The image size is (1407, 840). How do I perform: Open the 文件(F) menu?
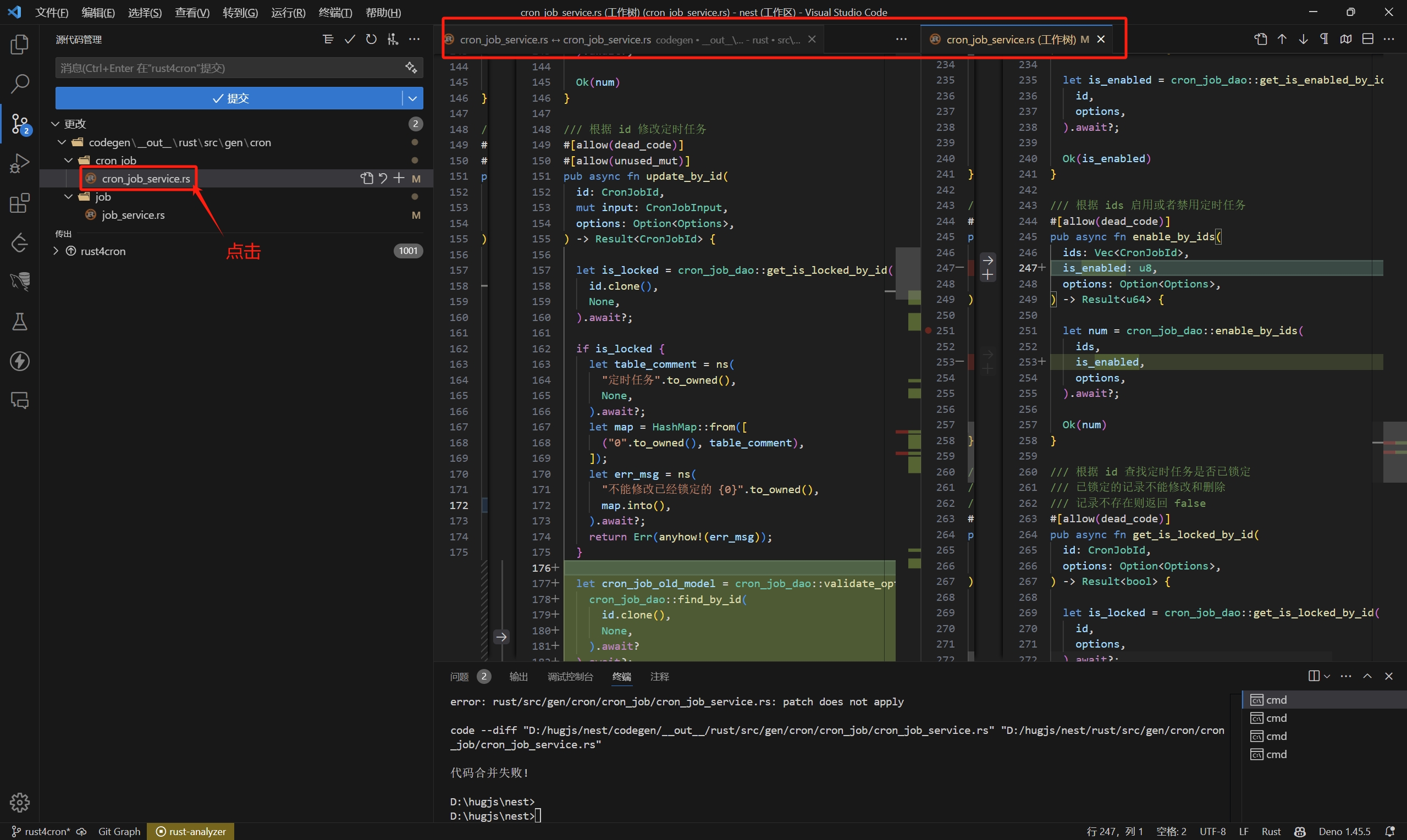coord(52,12)
